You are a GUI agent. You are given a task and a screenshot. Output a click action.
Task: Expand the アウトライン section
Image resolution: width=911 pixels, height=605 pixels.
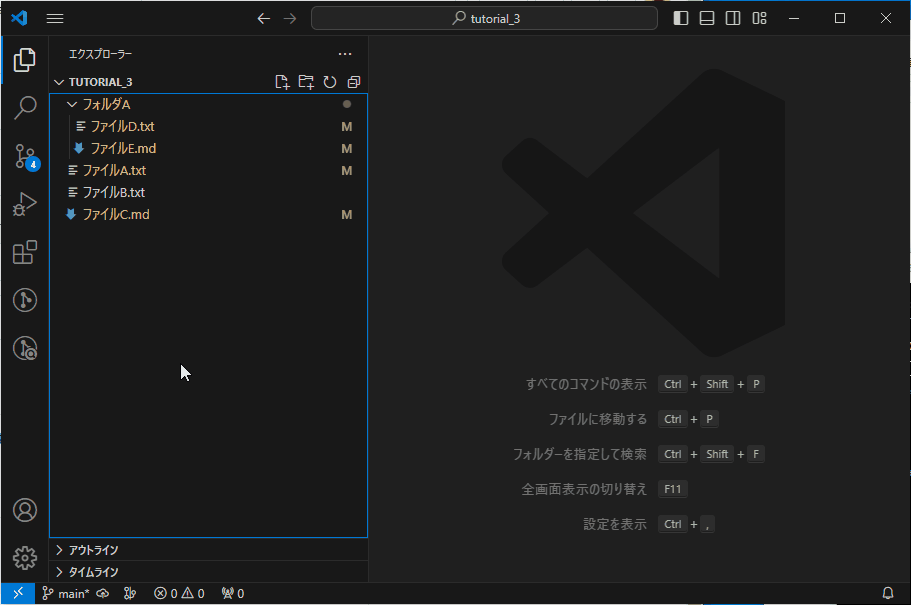[x=209, y=550]
